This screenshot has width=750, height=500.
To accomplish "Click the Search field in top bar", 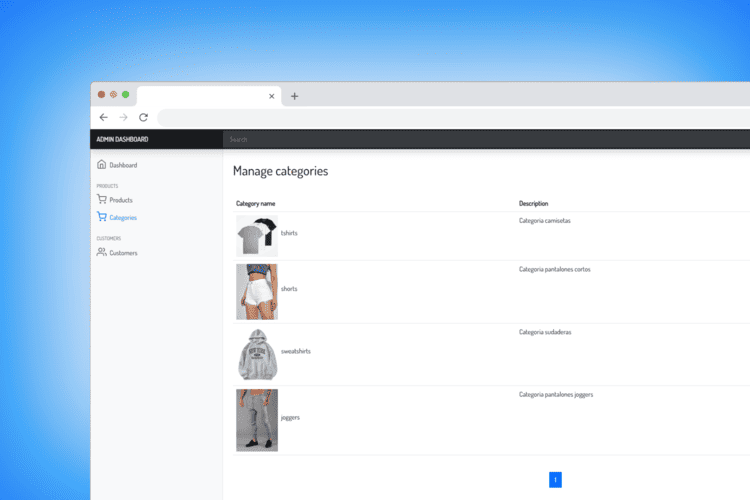I will [486, 139].
